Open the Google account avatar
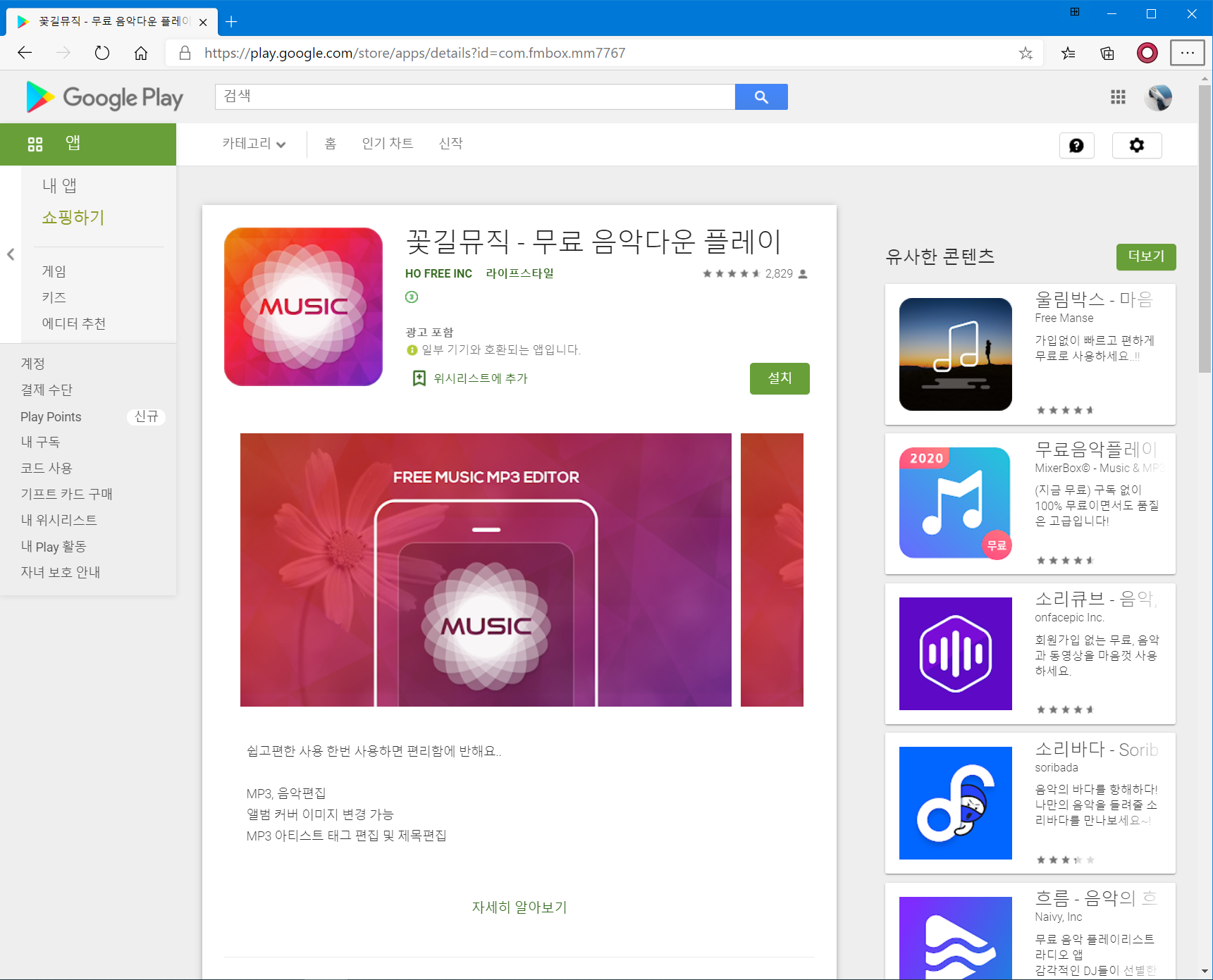The image size is (1213, 980). [1159, 97]
